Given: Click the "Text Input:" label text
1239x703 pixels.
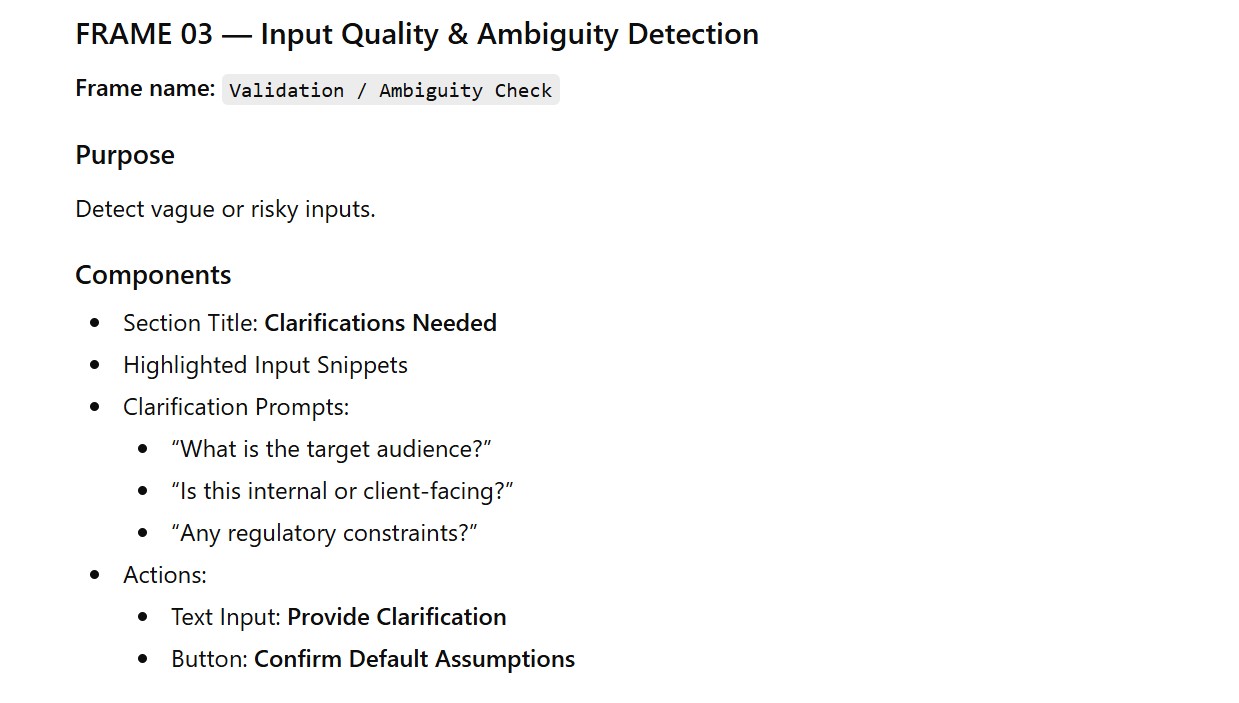Looking at the screenshot, I should [226, 617].
